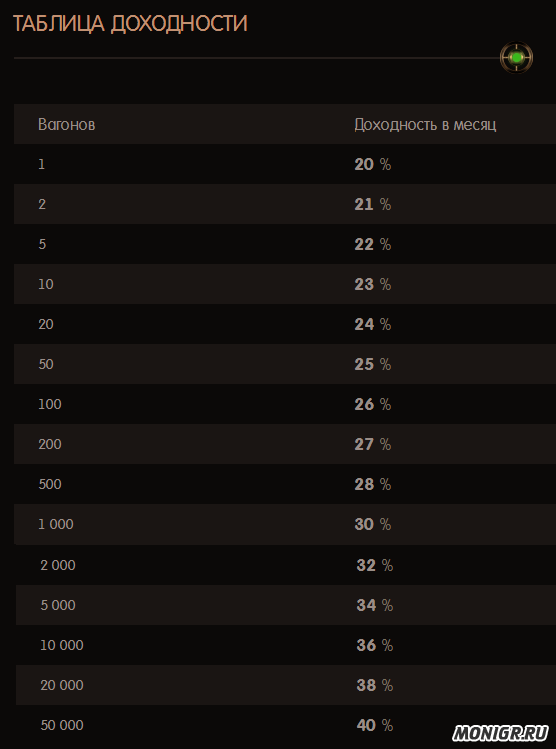This screenshot has width=556, height=749.
Task: Select the 100 wagons row
Action: pos(285,404)
